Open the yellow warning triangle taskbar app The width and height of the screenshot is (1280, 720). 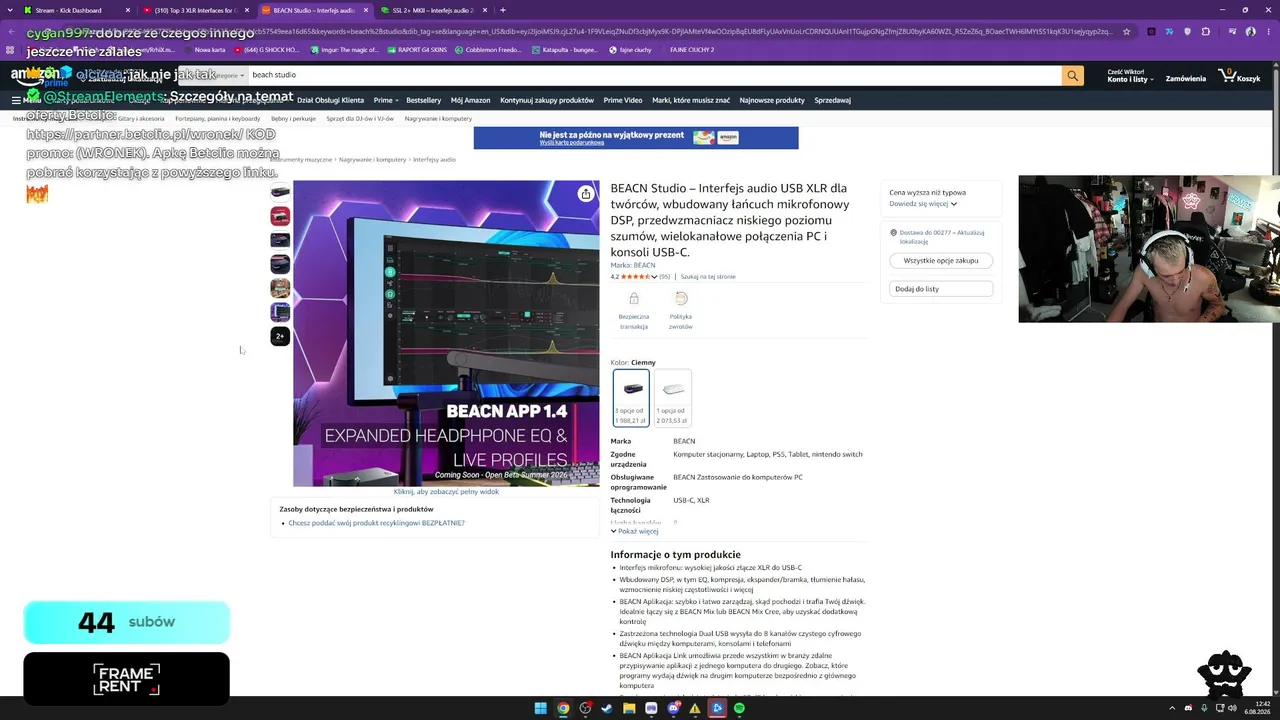tap(695, 708)
